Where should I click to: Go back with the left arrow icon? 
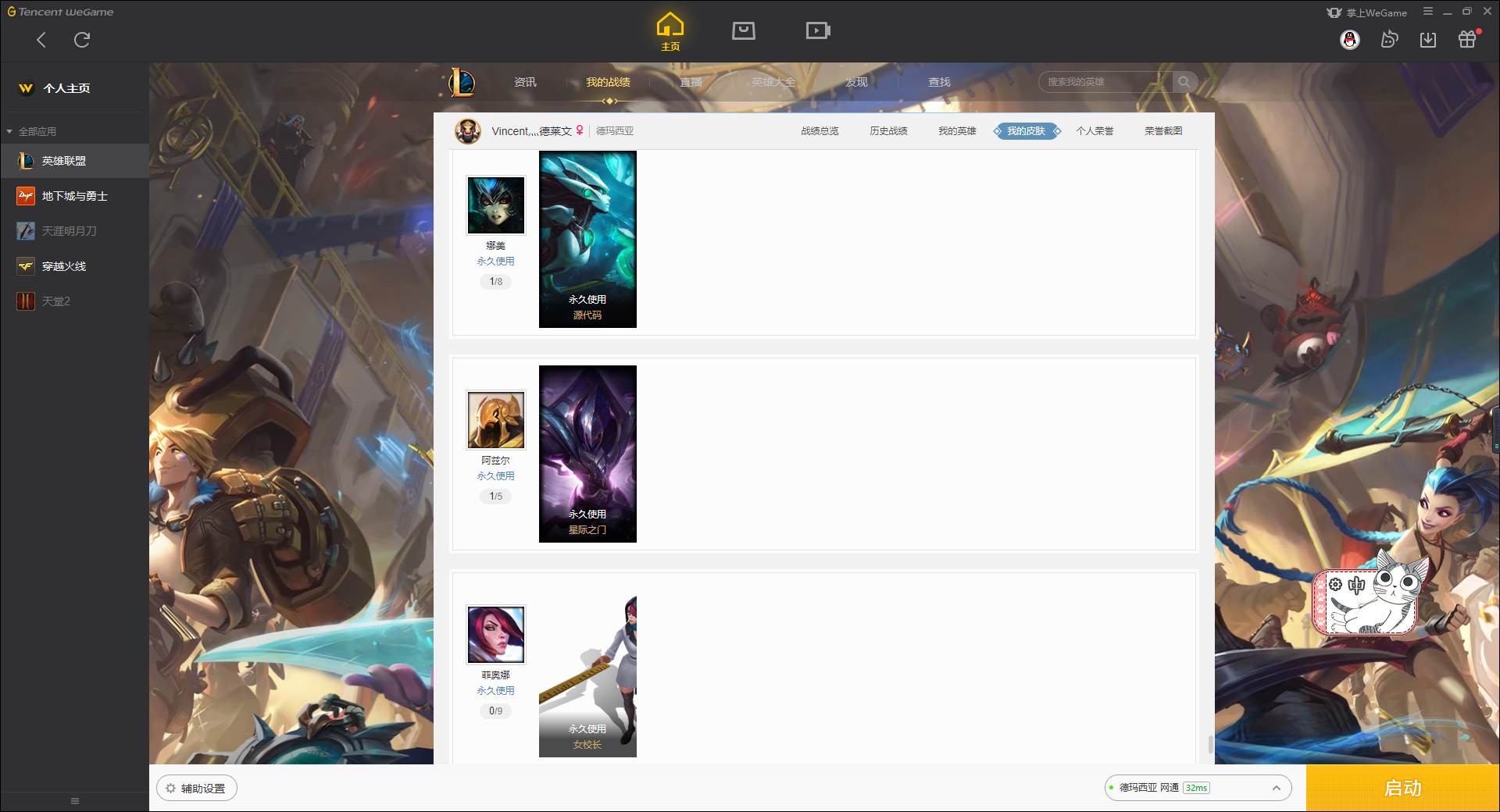pos(41,40)
